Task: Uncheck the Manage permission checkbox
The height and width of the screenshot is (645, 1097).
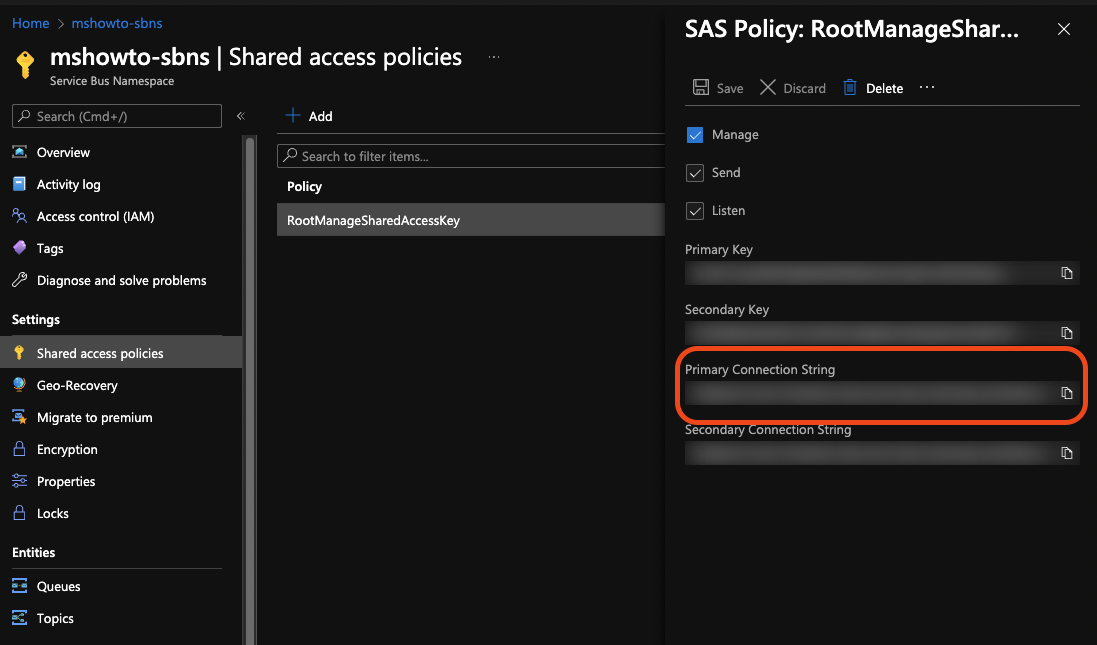Action: (x=695, y=135)
